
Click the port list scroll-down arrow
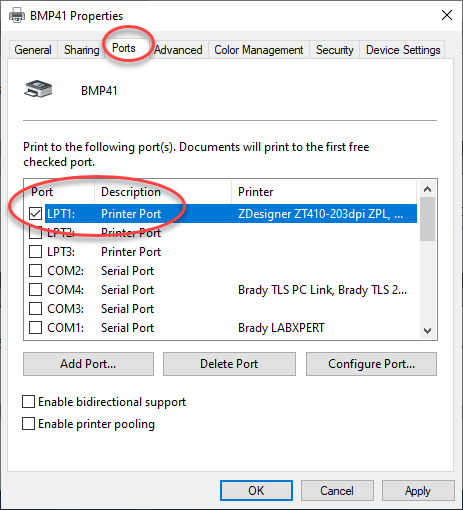tap(427, 331)
